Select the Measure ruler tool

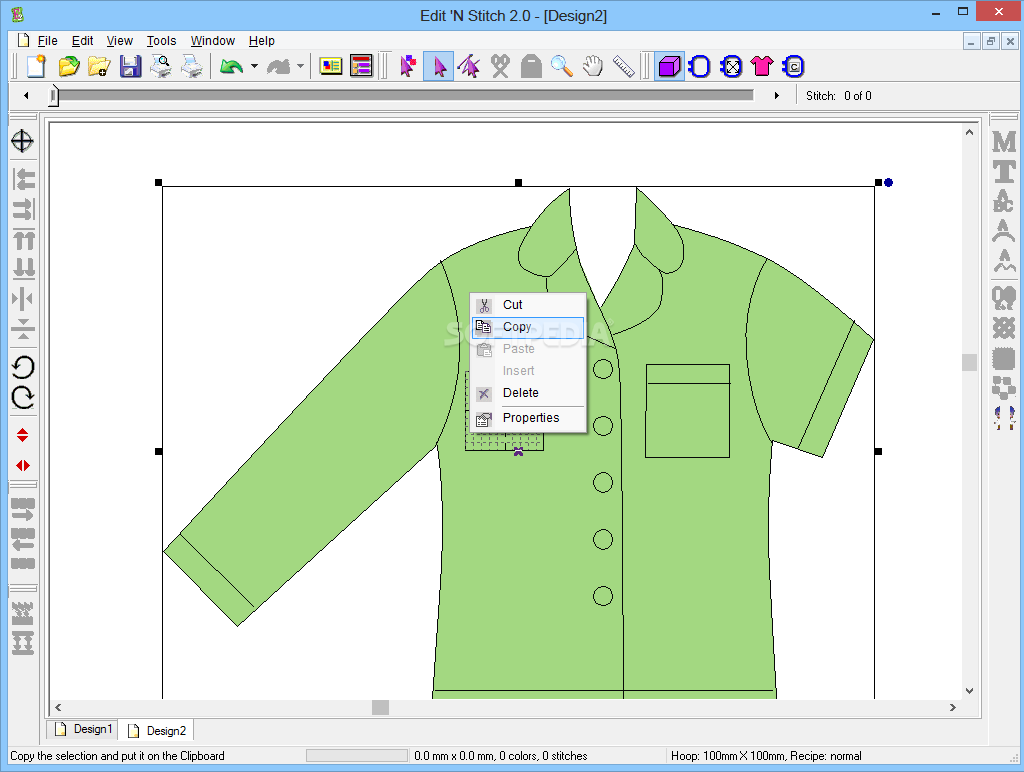[624, 66]
